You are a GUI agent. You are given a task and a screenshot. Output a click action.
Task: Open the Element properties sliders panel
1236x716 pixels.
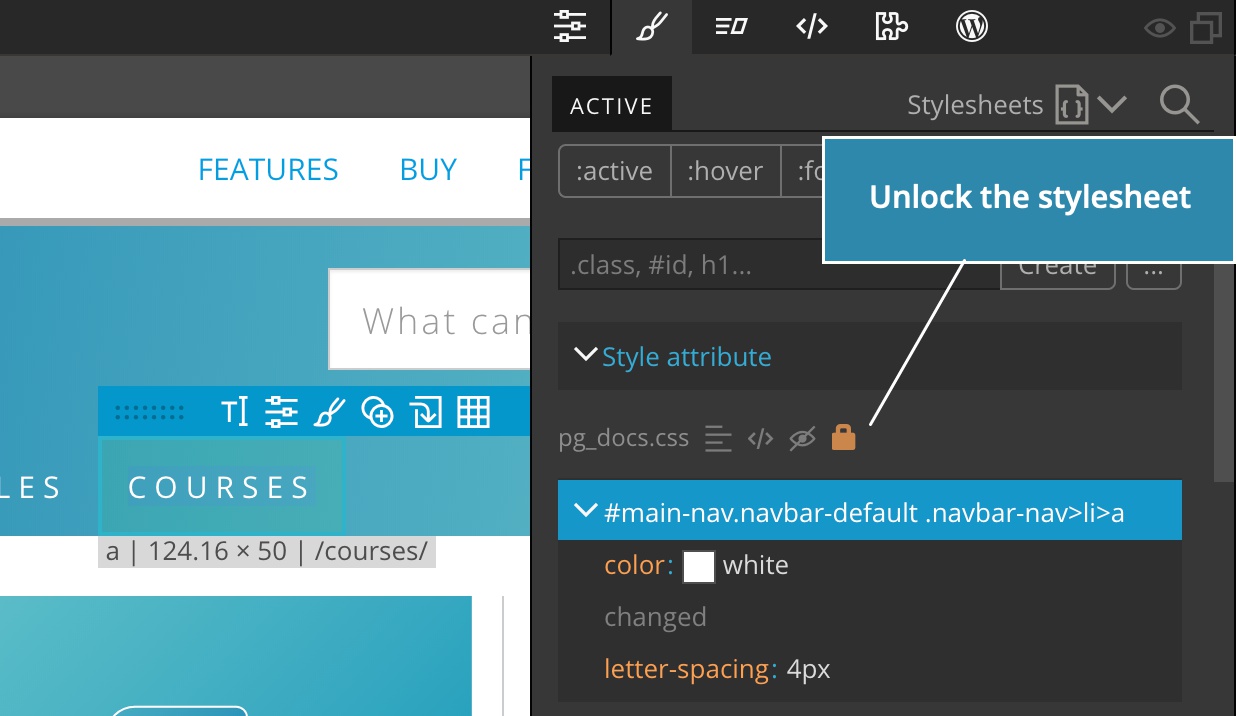click(571, 27)
